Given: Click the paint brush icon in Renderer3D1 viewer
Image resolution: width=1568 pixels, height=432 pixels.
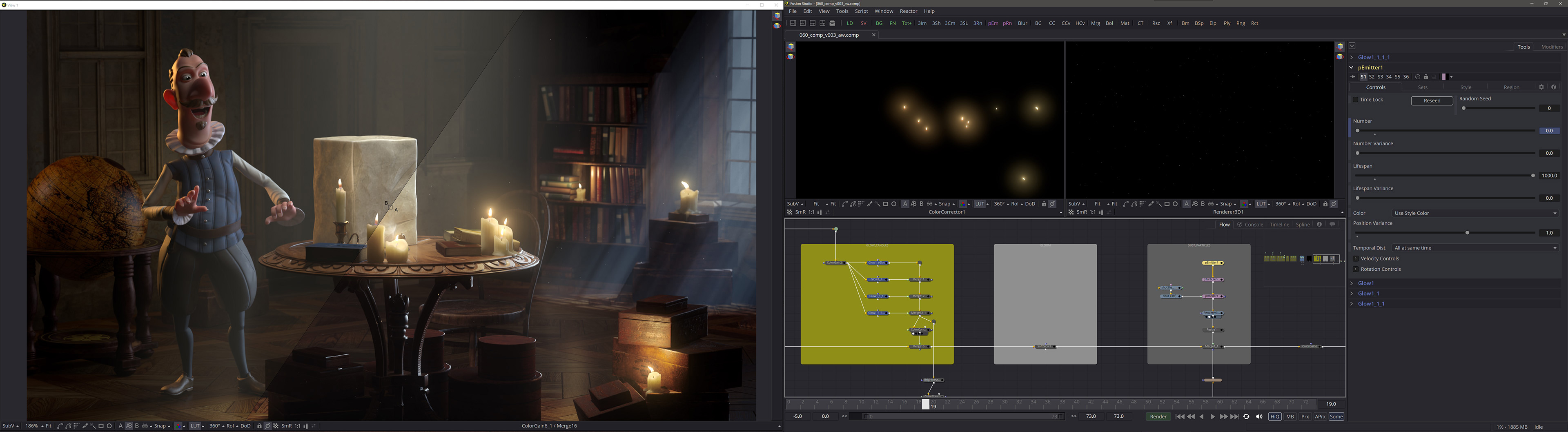Looking at the screenshot, I should [x=1151, y=204].
